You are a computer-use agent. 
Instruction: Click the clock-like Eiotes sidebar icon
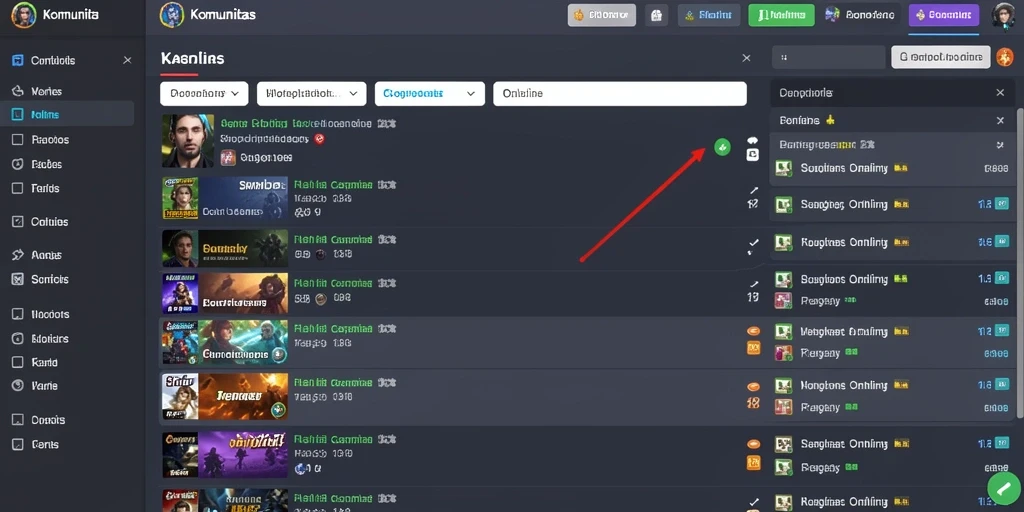18,165
